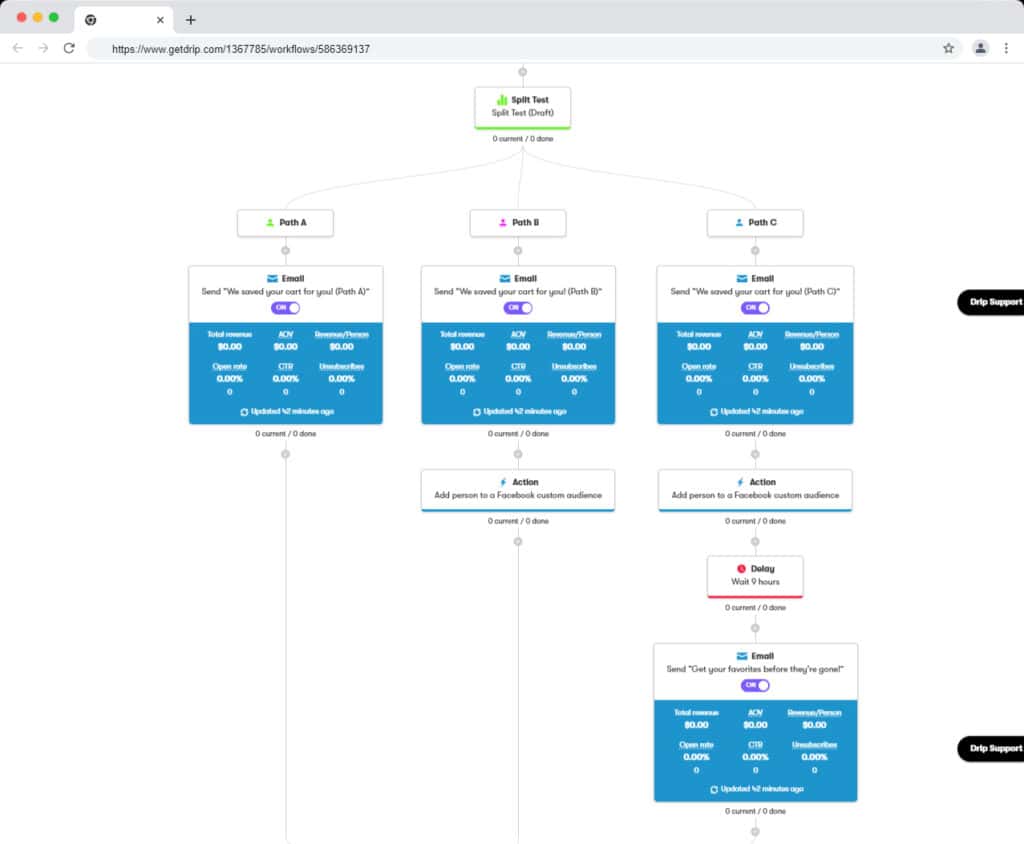Viewport: 1024px width, 844px height.
Task: Click the pink Path B person icon
Action: pos(503,223)
